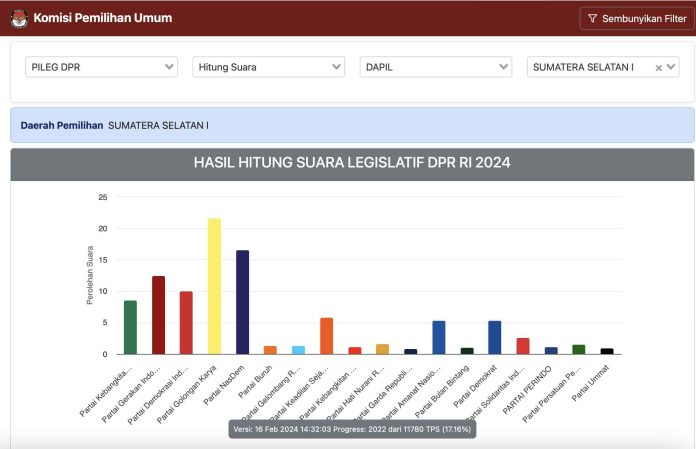Select the dark Partai Garda Republik bar
696x449 pixels.
411,351
